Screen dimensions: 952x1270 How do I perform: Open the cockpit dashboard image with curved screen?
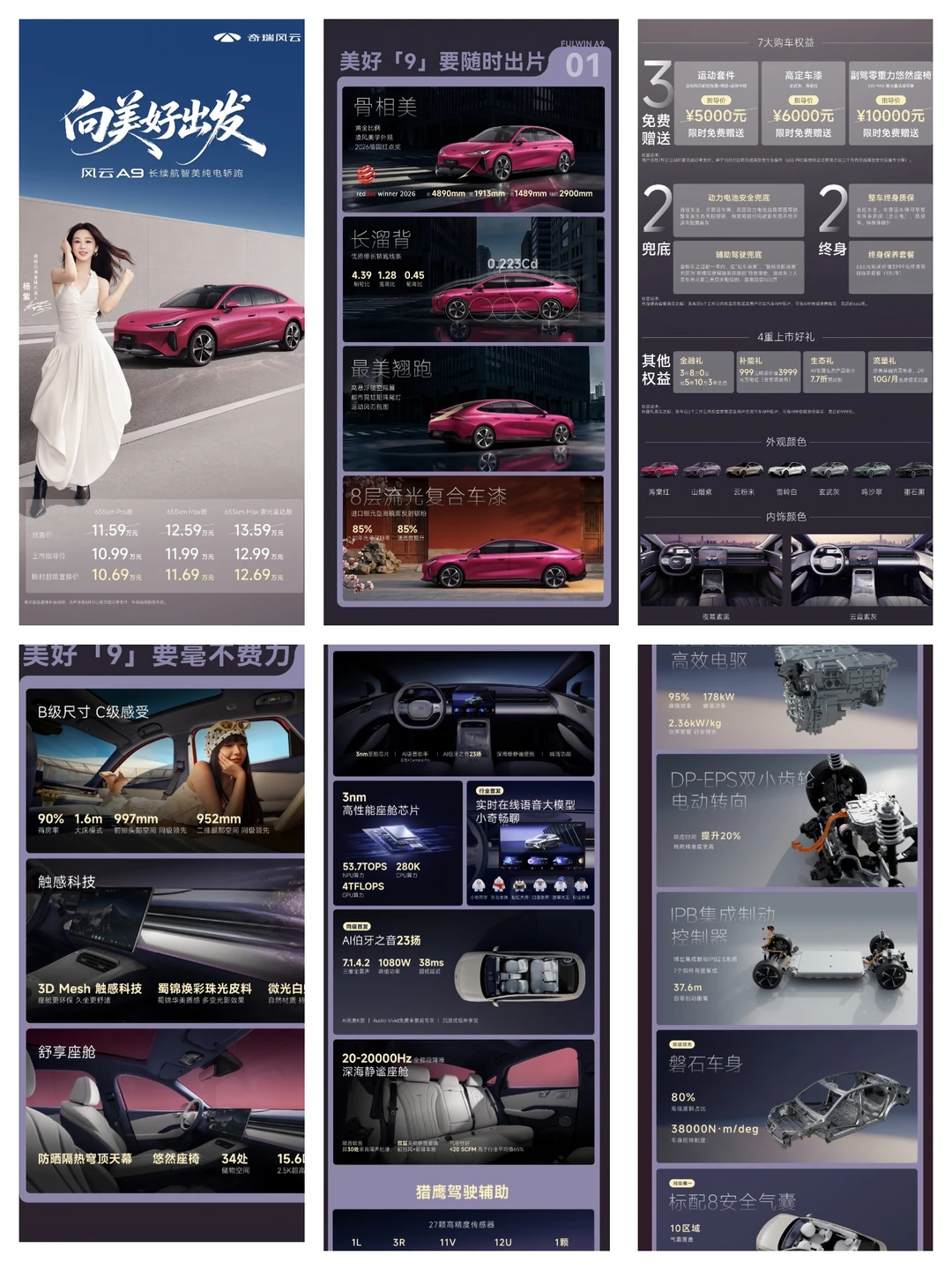coord(464,713)
